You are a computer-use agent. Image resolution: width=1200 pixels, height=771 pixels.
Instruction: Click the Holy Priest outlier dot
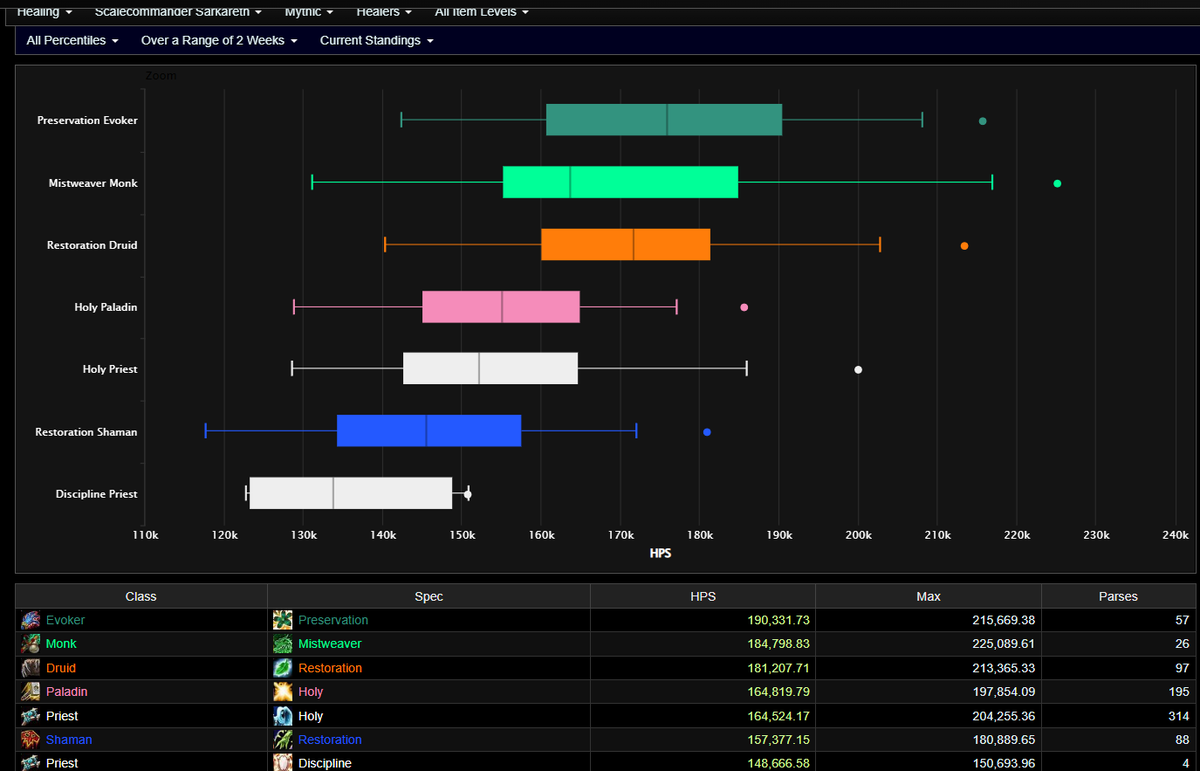tap(858, 370)
